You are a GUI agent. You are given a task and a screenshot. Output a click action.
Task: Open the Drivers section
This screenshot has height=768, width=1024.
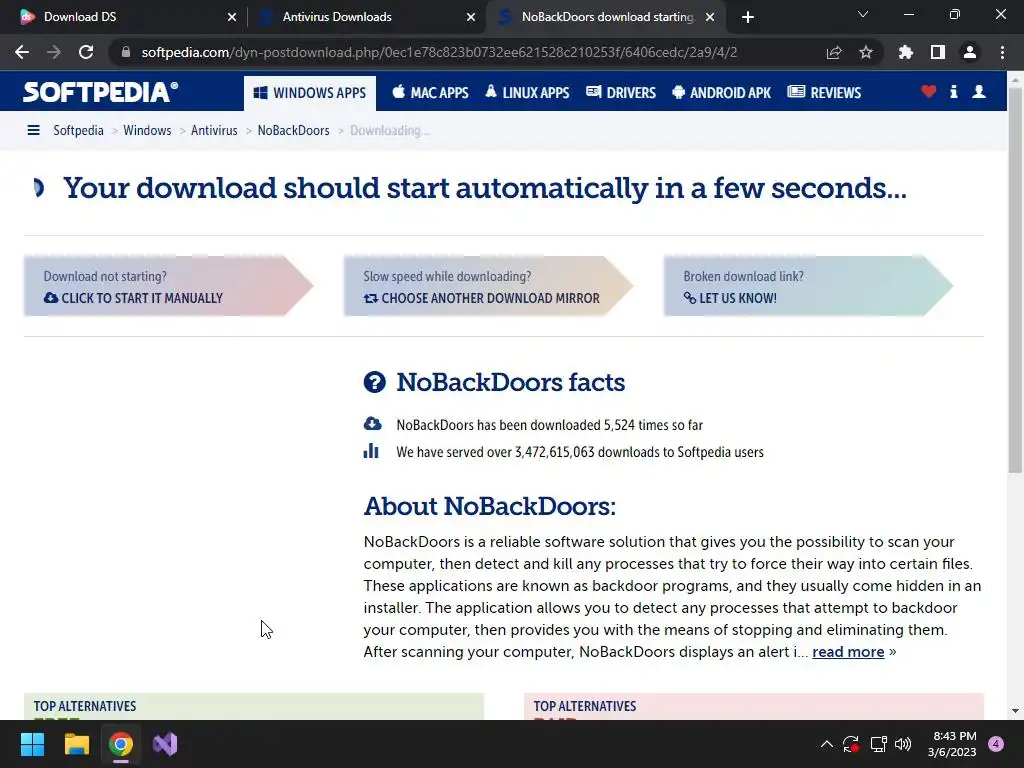[621, 93]
